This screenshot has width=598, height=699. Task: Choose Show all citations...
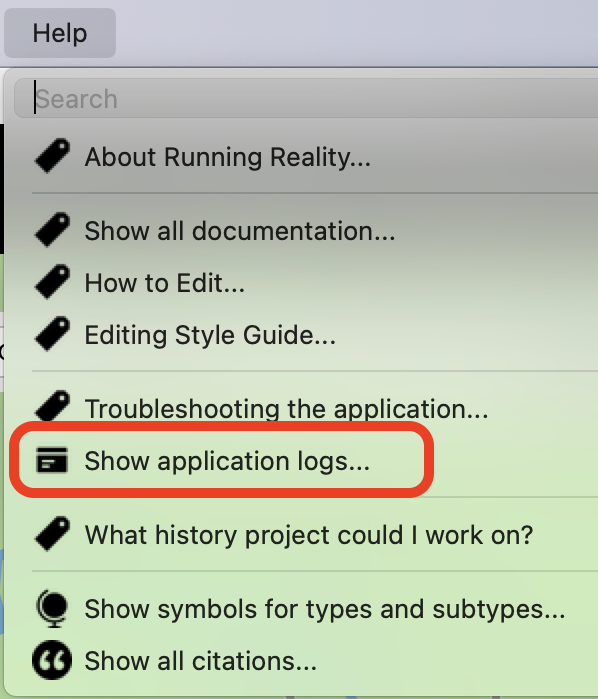201,661
